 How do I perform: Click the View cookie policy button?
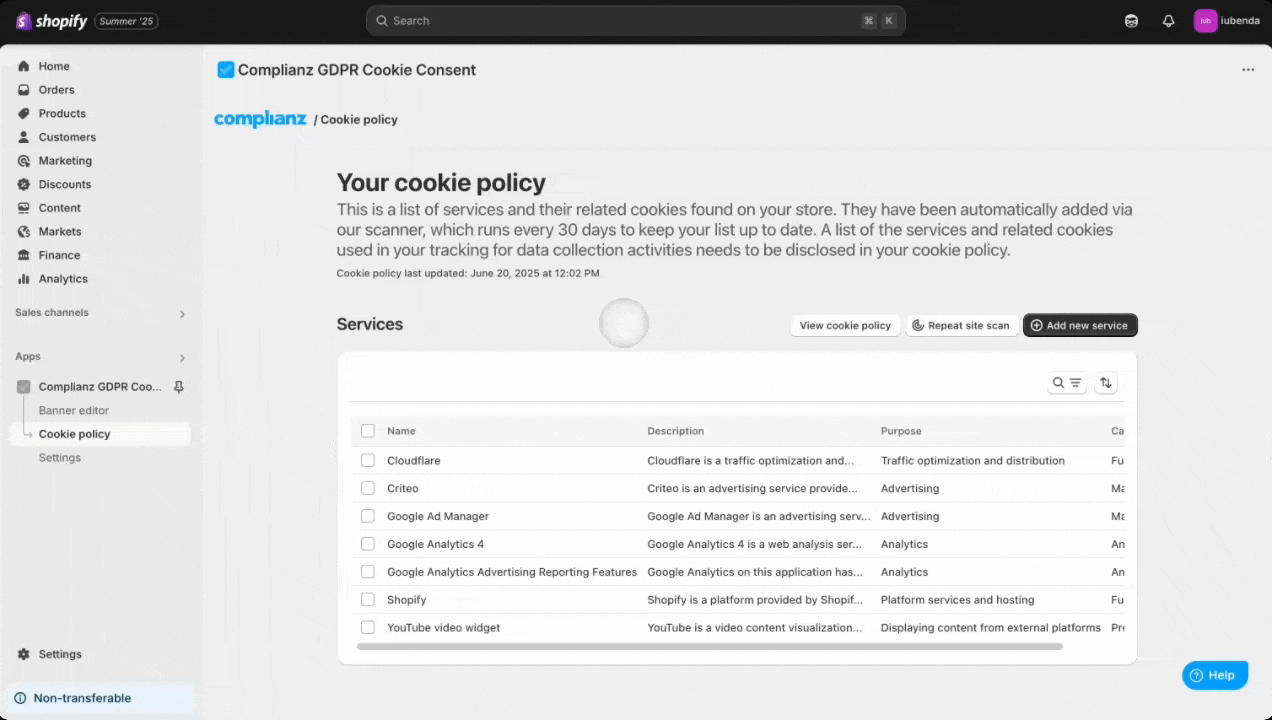coord(845,325)
